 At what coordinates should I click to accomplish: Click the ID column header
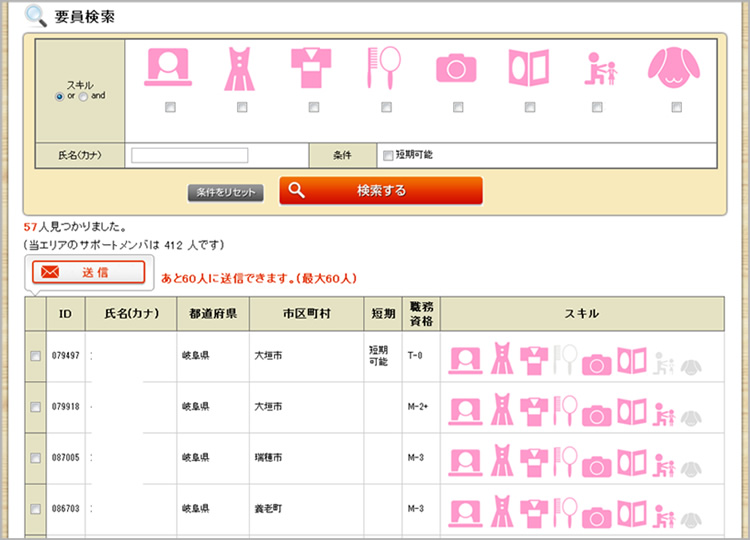66,314
